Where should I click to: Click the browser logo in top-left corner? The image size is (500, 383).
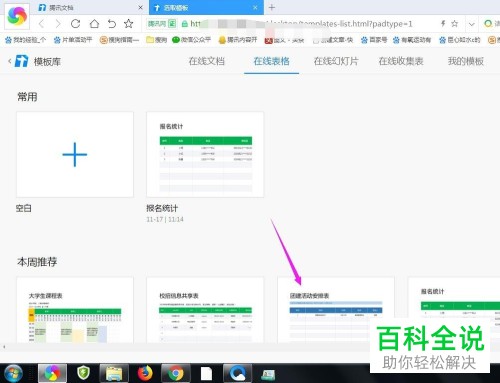(x=17, y=16)
